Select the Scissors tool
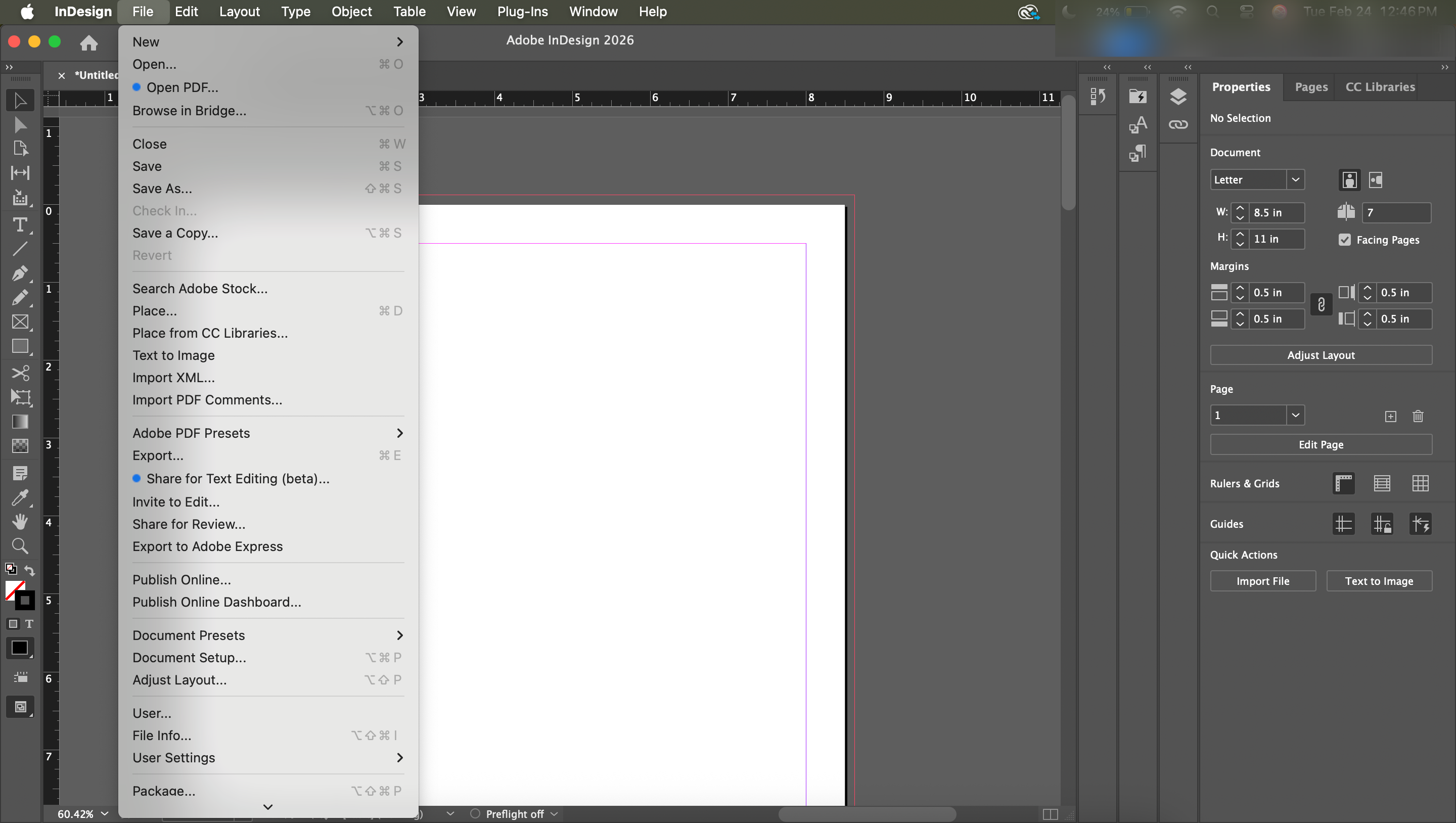 click(20, 373)
